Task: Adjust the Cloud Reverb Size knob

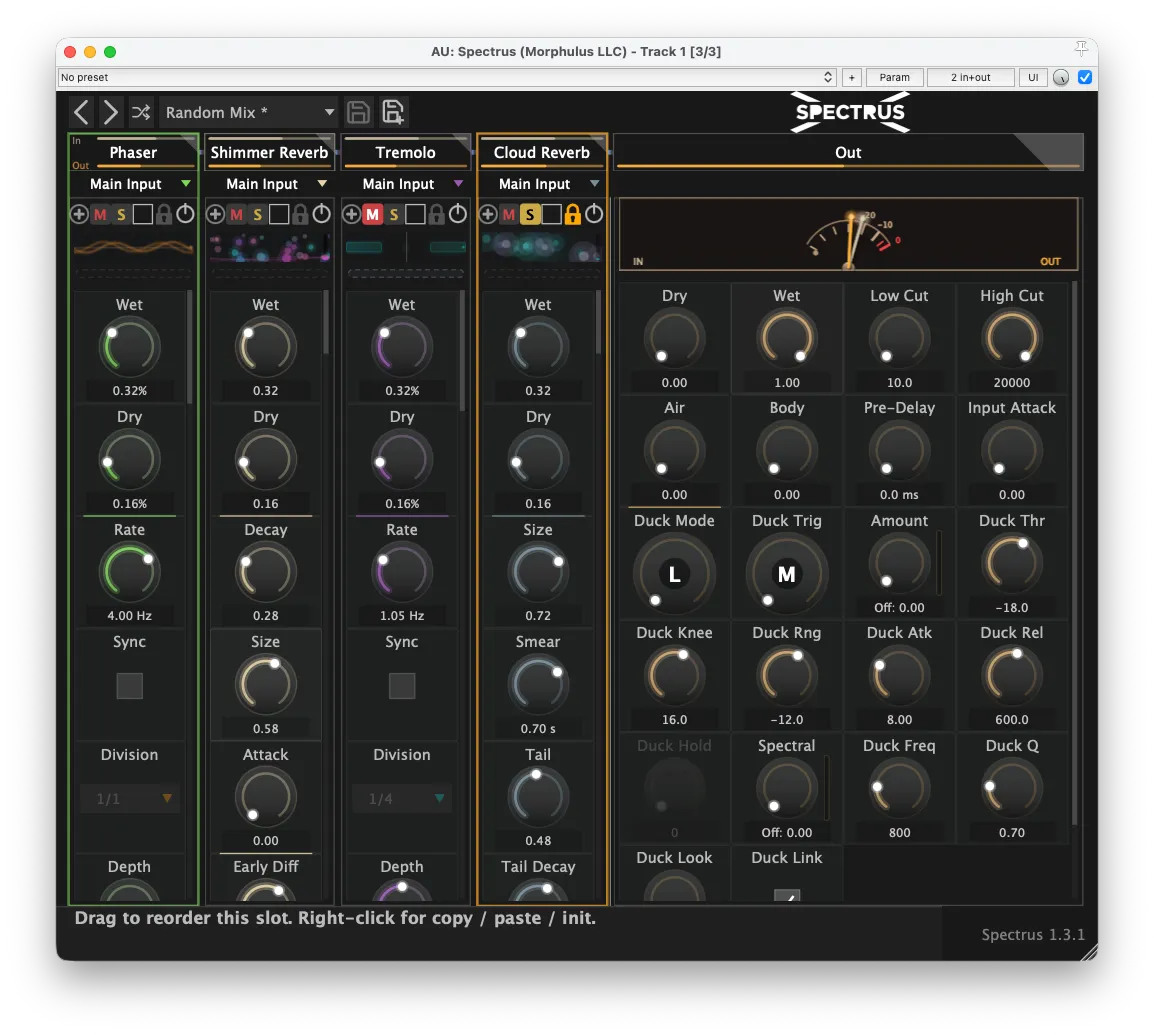Action: [538, 571]
